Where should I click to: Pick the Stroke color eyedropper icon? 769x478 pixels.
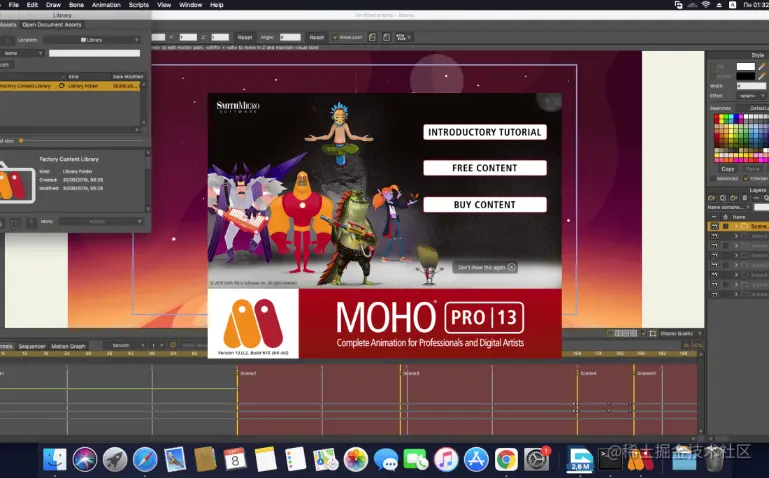762,76
